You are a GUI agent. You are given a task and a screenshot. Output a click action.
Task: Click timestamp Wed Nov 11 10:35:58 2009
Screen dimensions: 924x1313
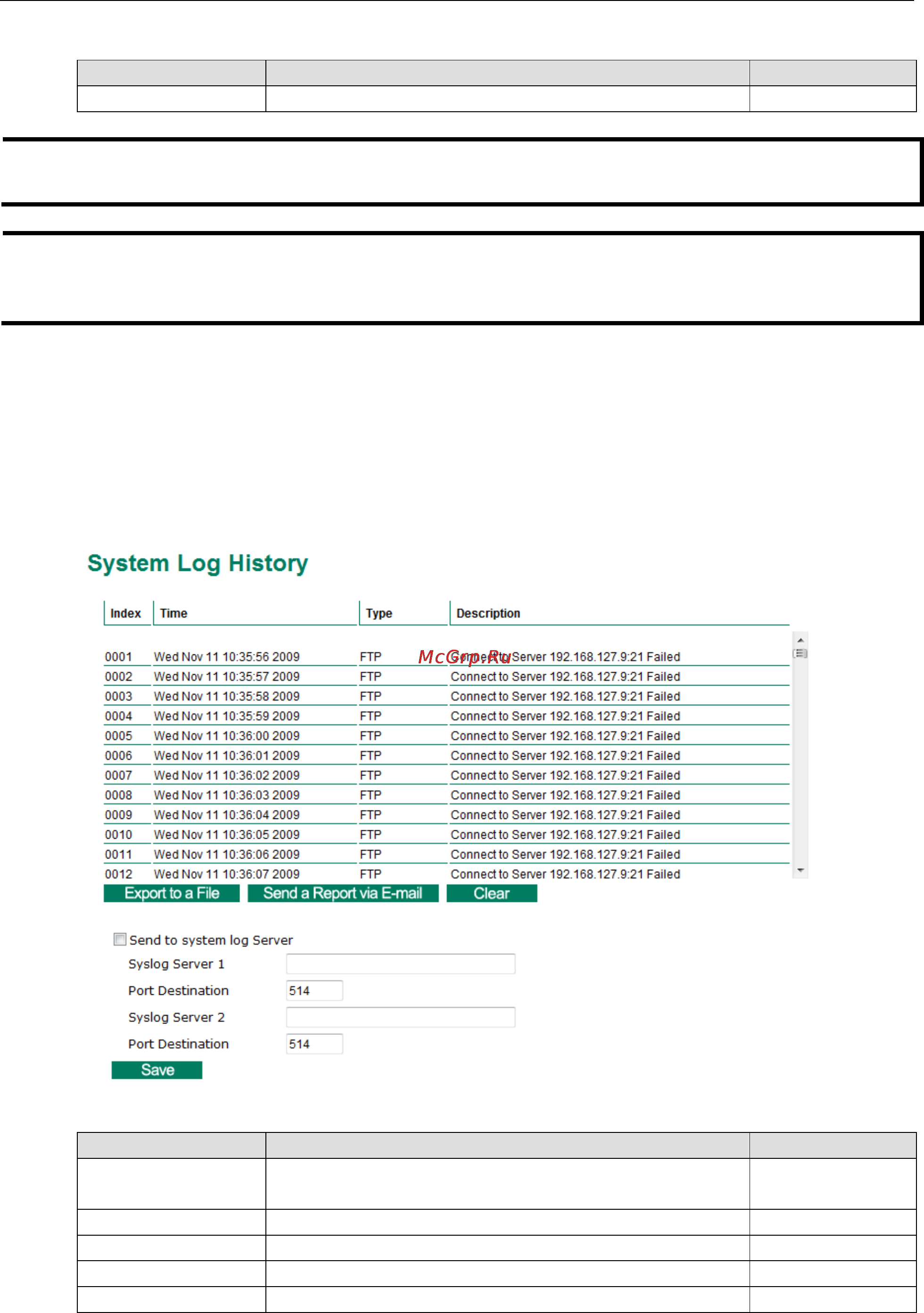[226, 696]
